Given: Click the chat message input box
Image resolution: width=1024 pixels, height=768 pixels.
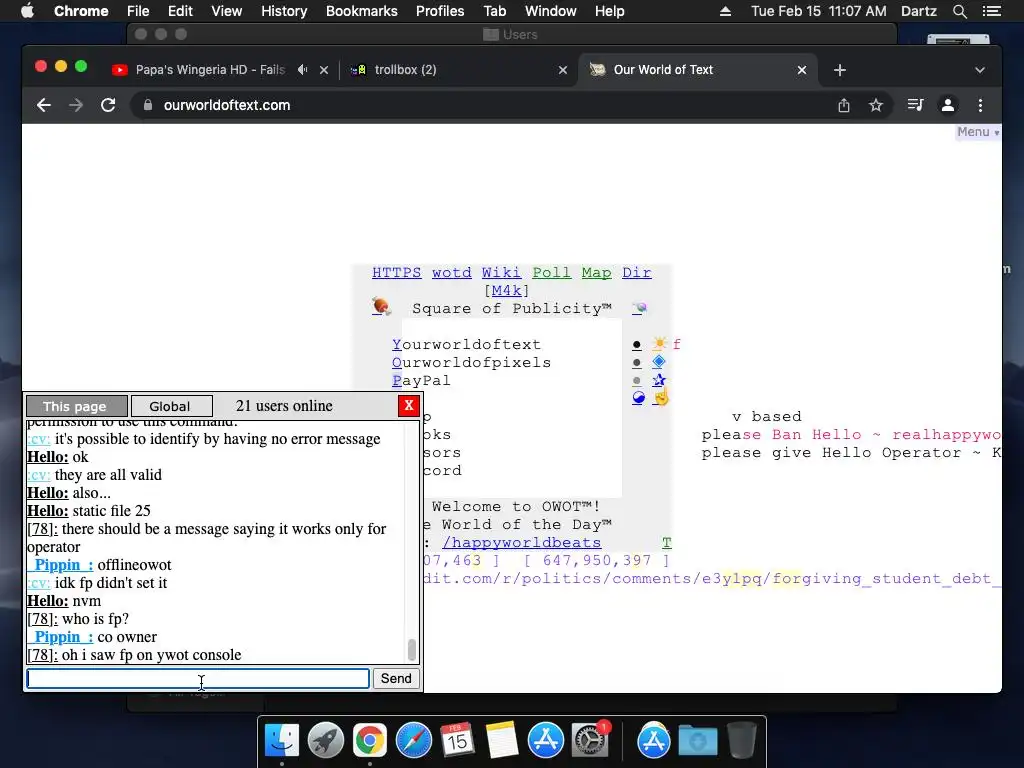Looking at the screenshot, I should tap(198, 679).
